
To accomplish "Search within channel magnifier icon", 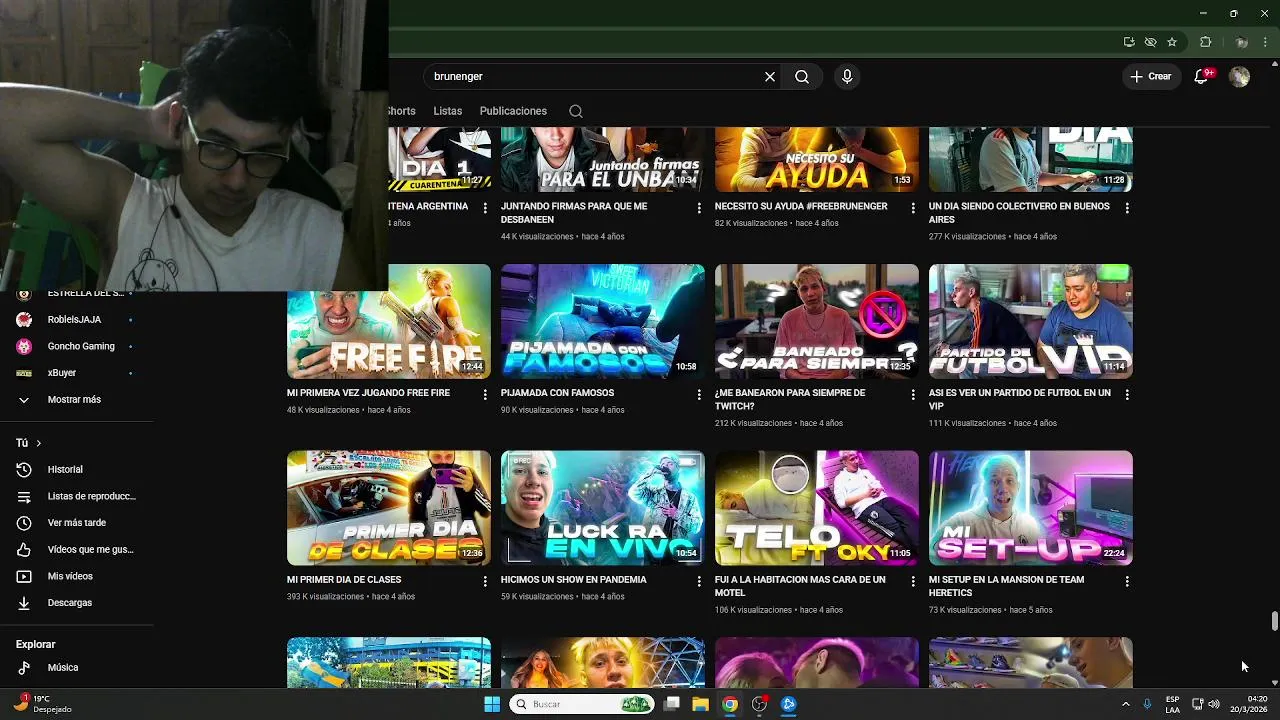I will tap(576, 111).
